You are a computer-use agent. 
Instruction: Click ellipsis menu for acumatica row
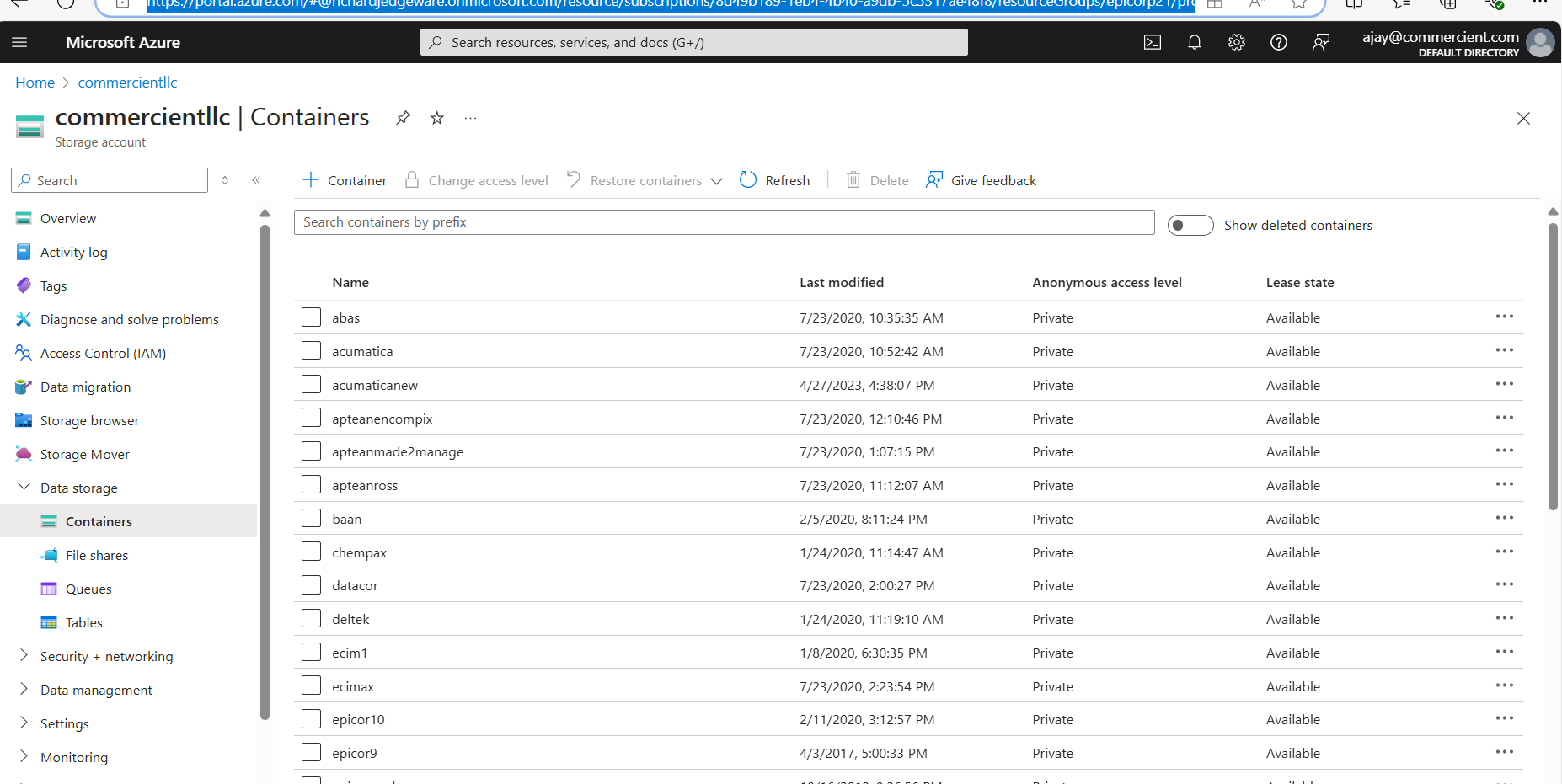(1505, 350)
